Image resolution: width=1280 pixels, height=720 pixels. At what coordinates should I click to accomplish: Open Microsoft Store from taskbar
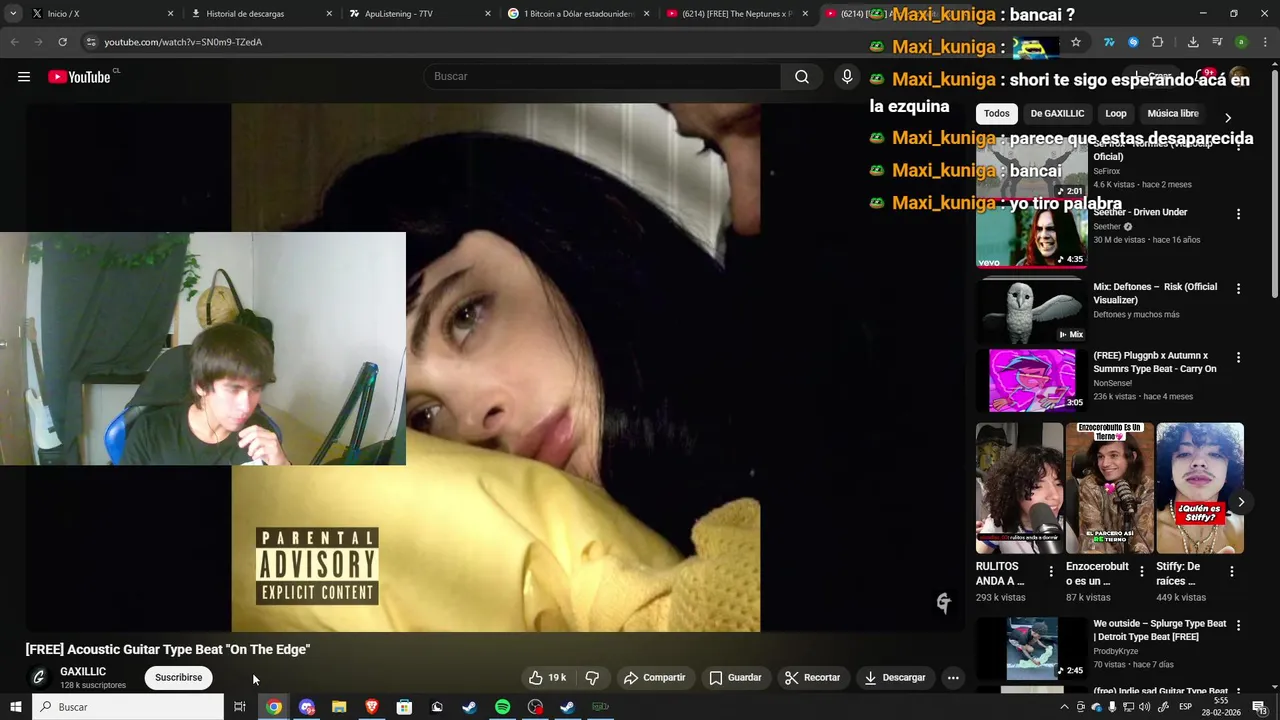click(x=404, y=707)
